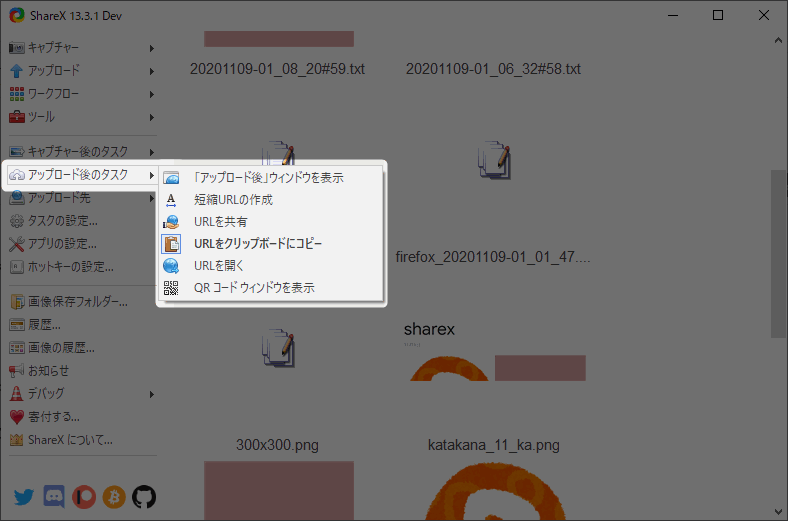The width and height of the screenshot is (788, 521).
Task: Open 画像の履歴... window
Action: [x=82, y=348]
